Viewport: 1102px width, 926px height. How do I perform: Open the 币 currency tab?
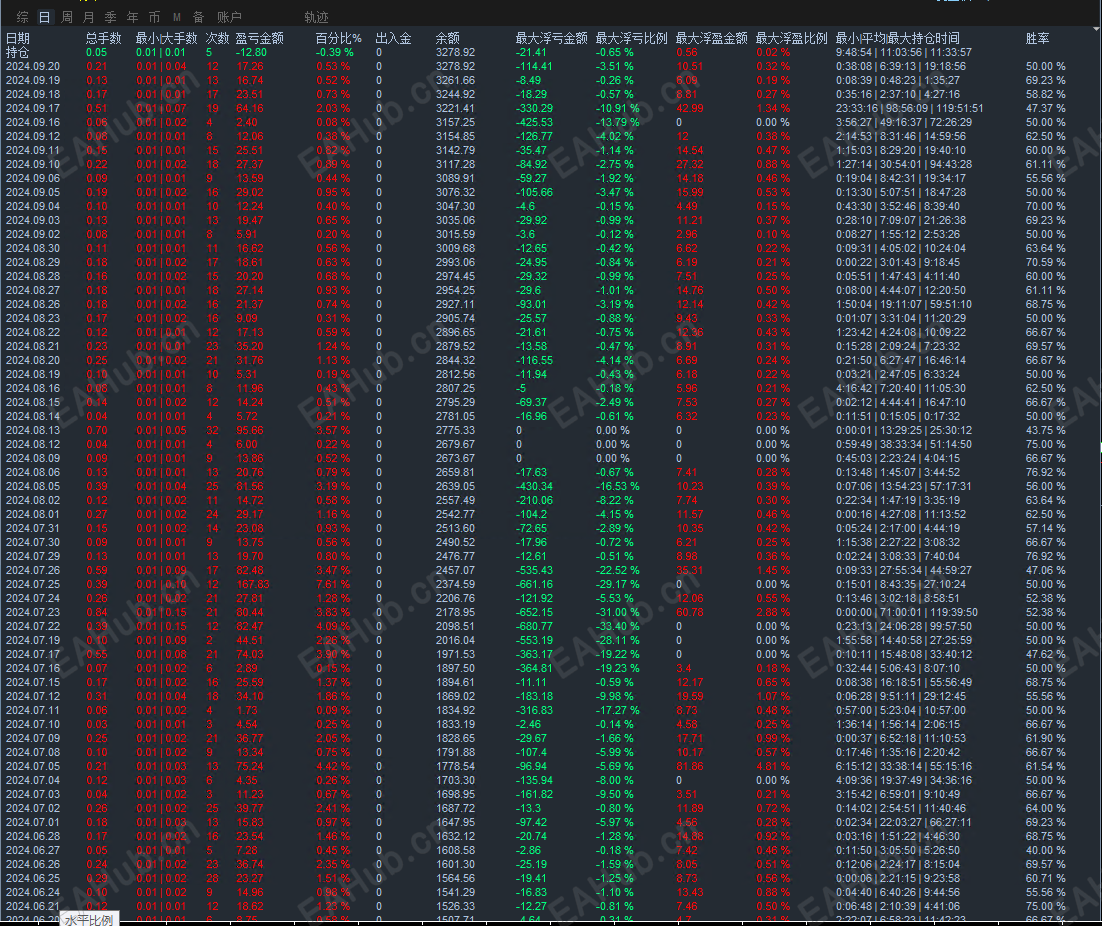[155, 17]
